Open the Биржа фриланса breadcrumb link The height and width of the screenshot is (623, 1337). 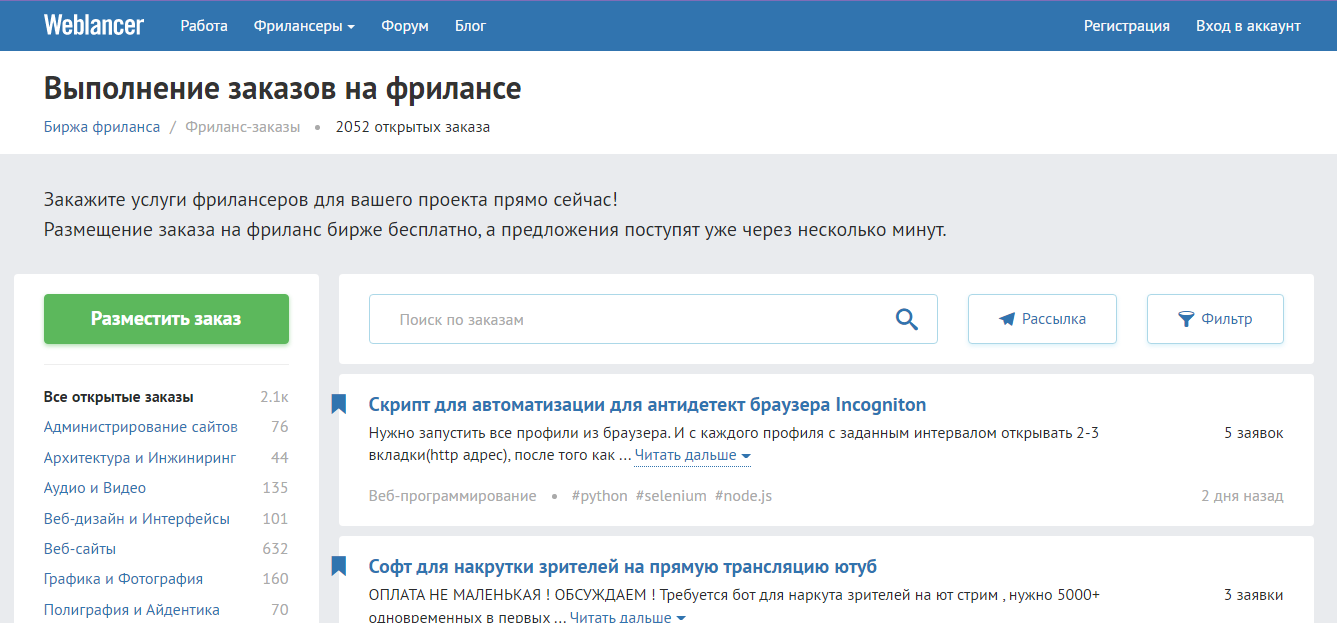pos(100,127)
